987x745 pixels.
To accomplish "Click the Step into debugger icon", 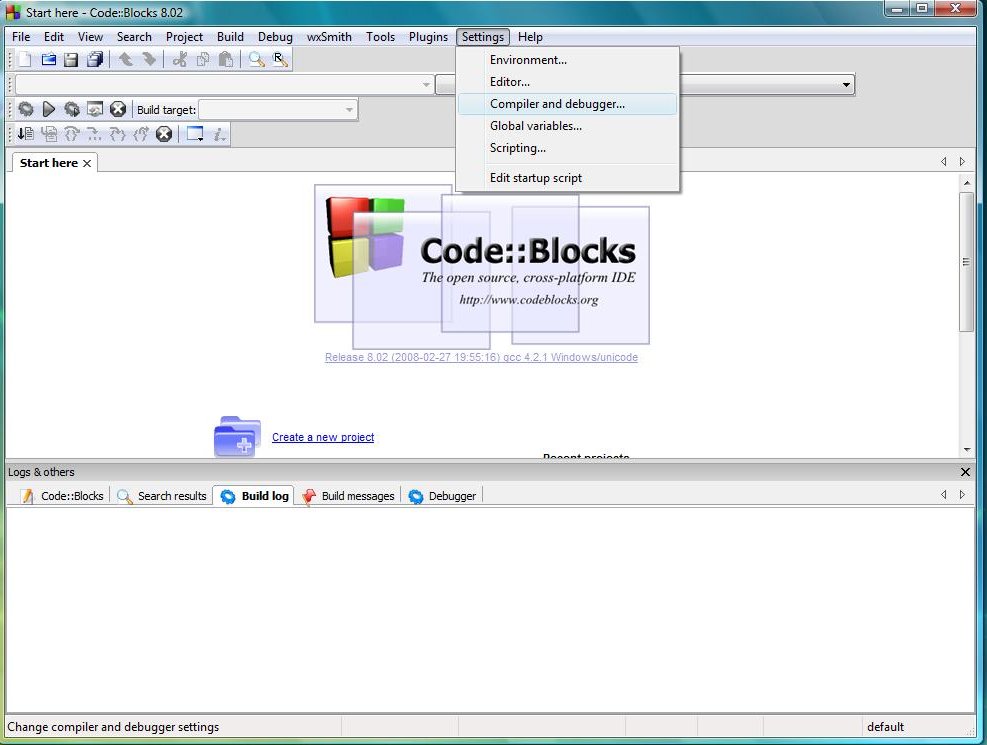I will [118, 134].
